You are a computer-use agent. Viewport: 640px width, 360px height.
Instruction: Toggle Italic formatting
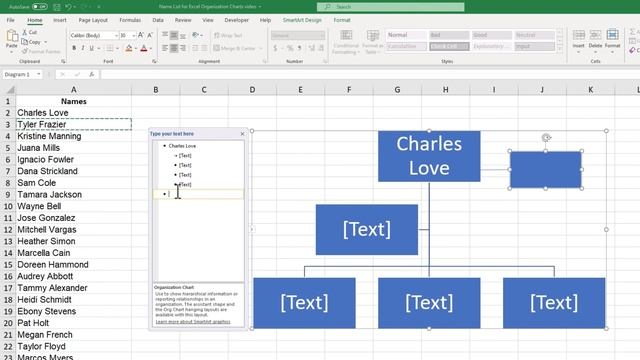[83, 49]
